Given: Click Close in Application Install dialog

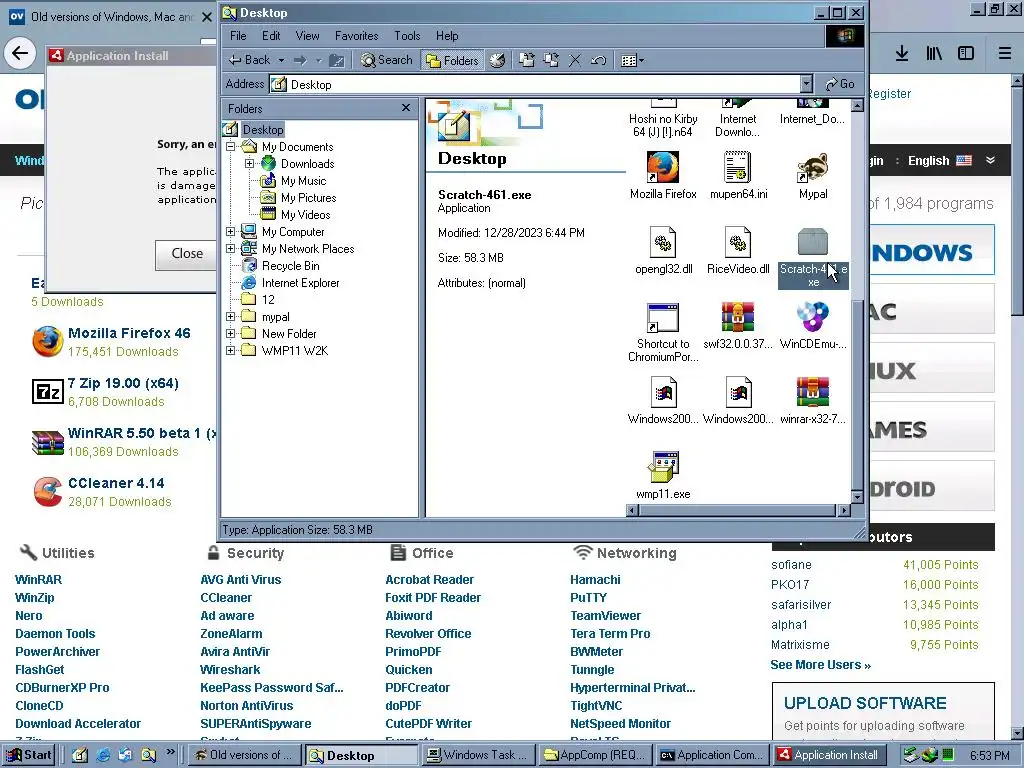Looking at the screenshot, I should [187, 253].
